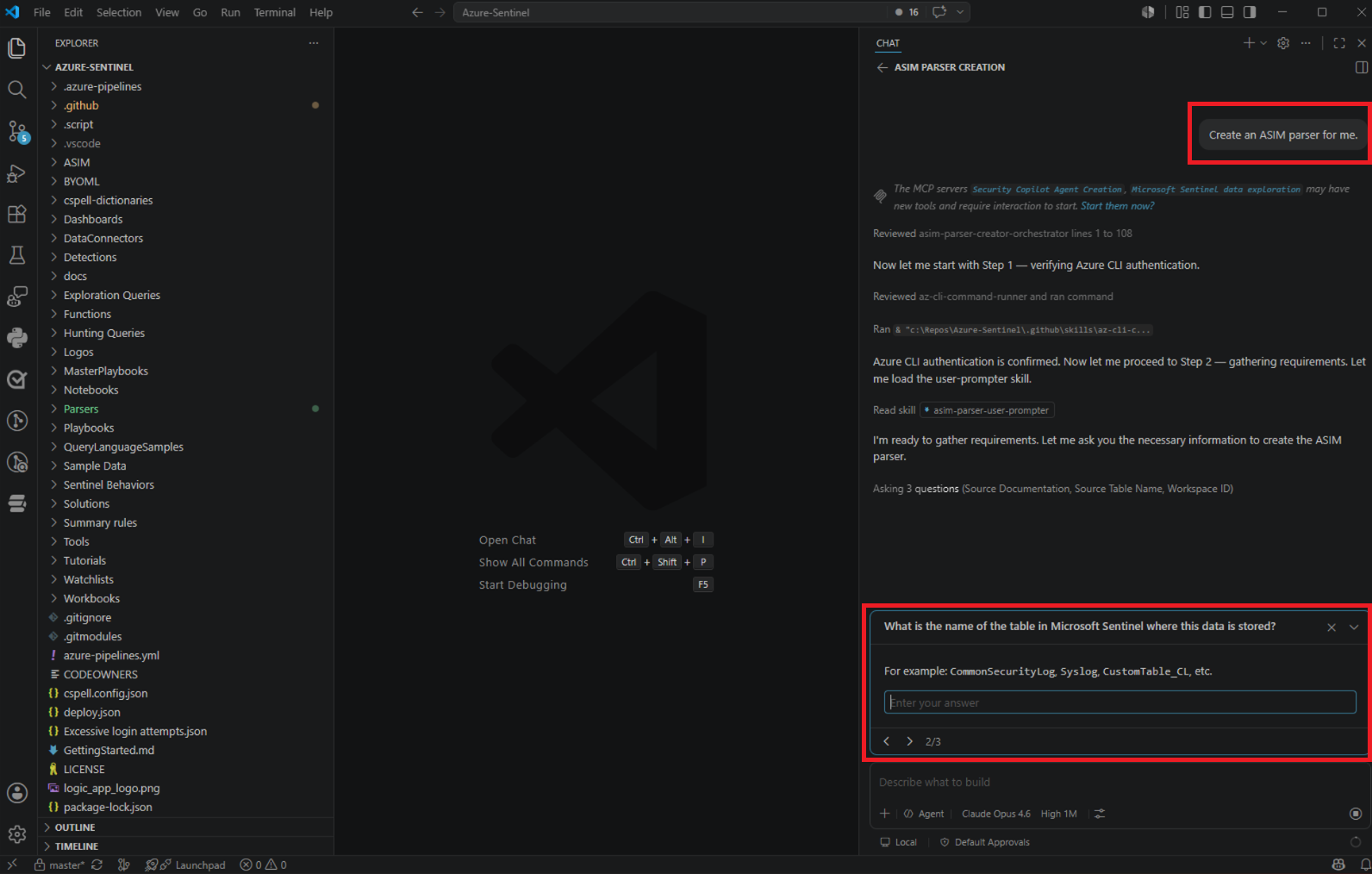The image size is (1372, 874).
Task: Expand the TIMELINE section
Action: (x=185, y=846)
